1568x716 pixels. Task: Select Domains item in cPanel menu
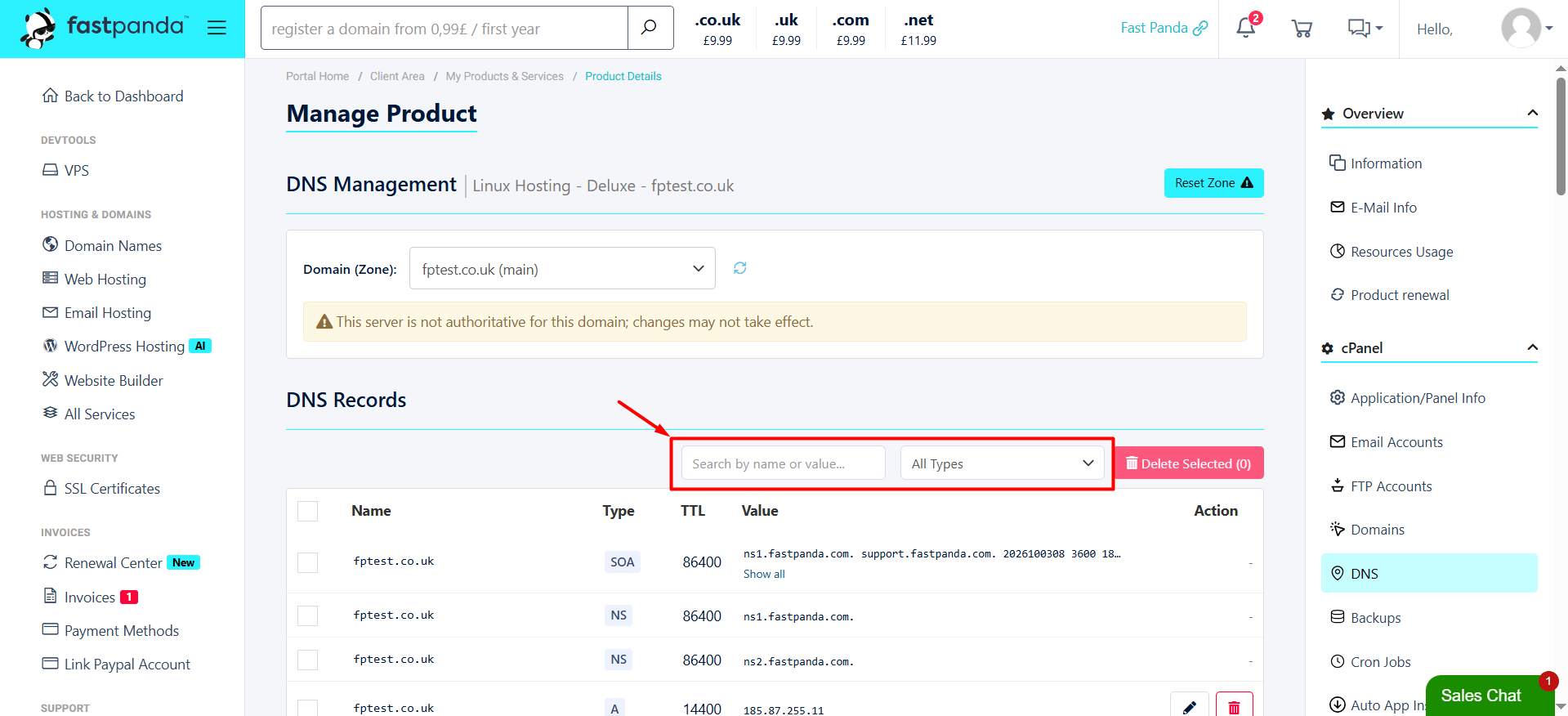click(x=1368, y=530)
